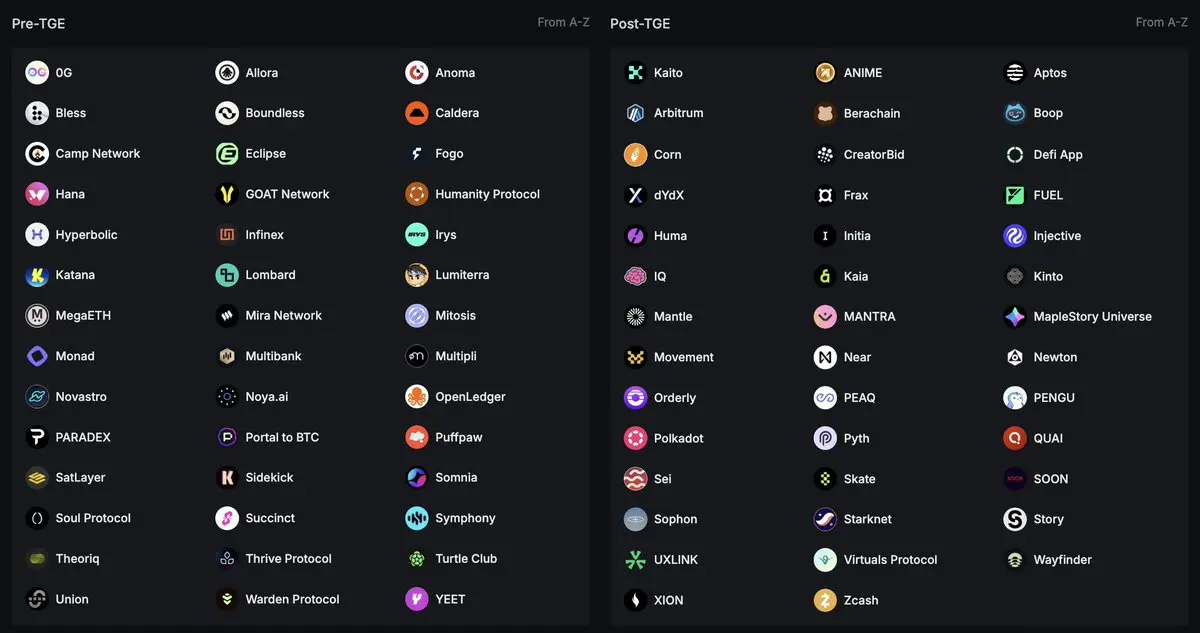The image size is (1200, 633).
Task: Click the Kaito logo icon
Action: pyautogui.click(x=635, y=72)
